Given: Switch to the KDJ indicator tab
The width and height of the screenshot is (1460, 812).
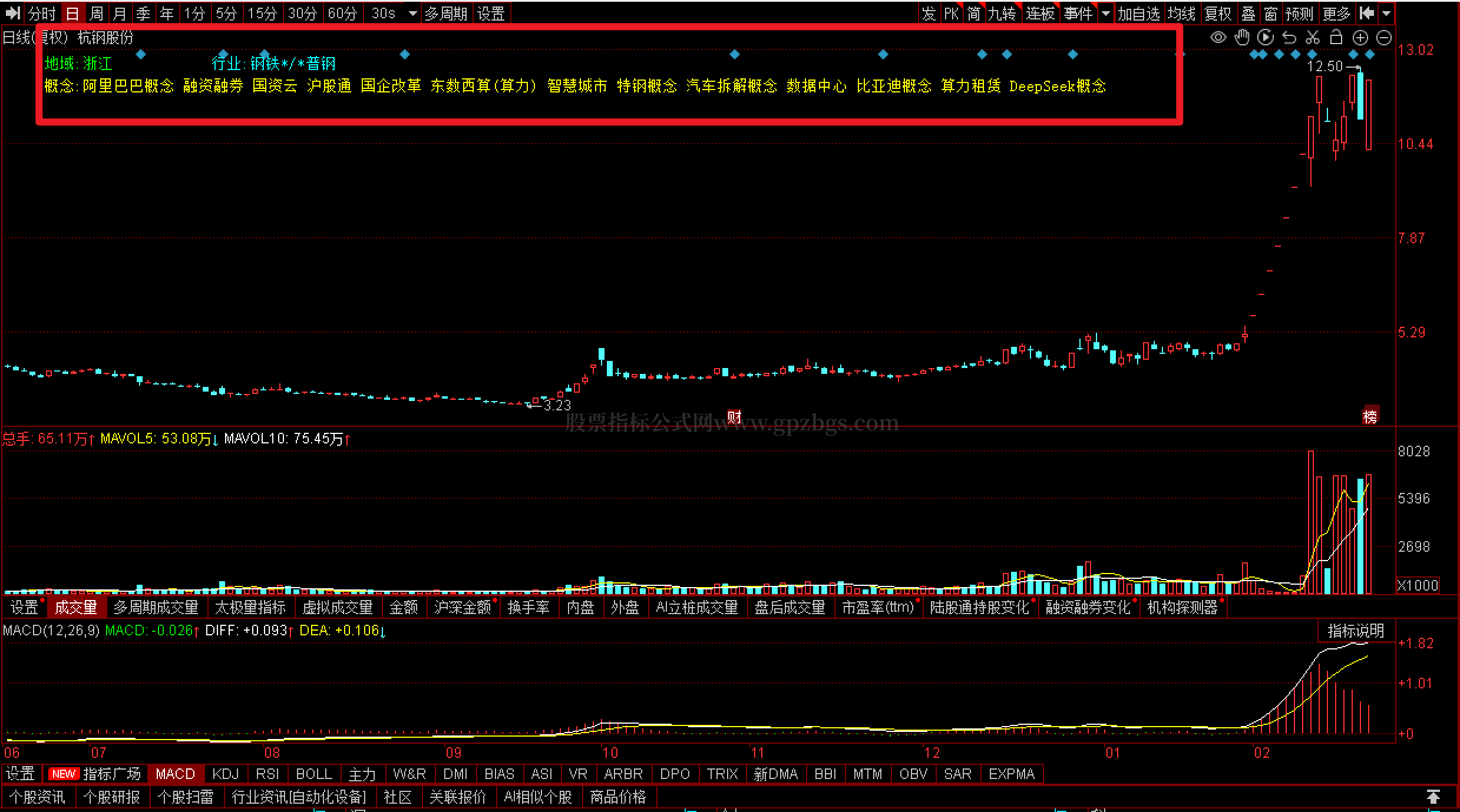Looking at the screenshot, I should pos(225,774).
